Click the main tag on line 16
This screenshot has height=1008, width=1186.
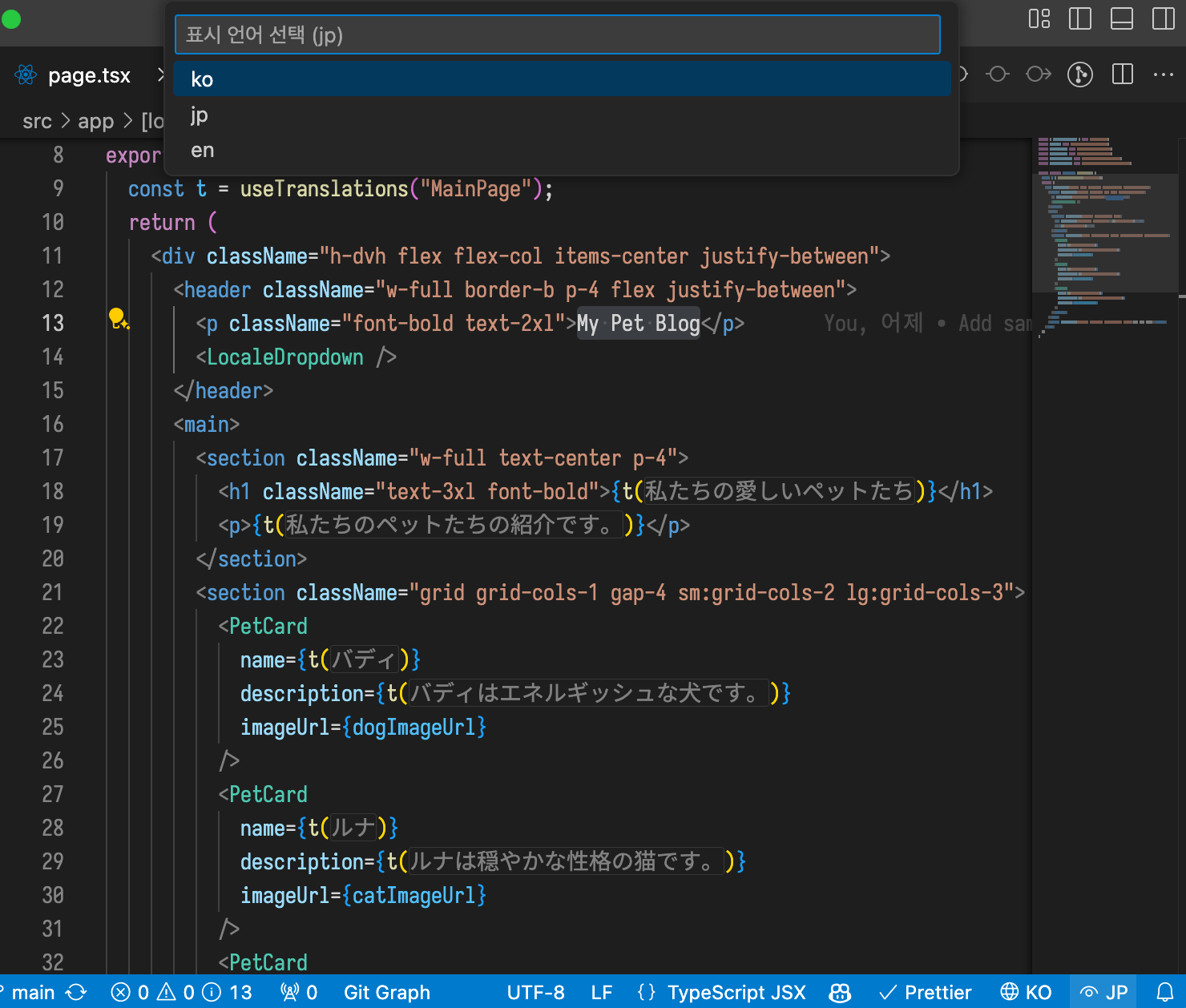tap(207, 424)
